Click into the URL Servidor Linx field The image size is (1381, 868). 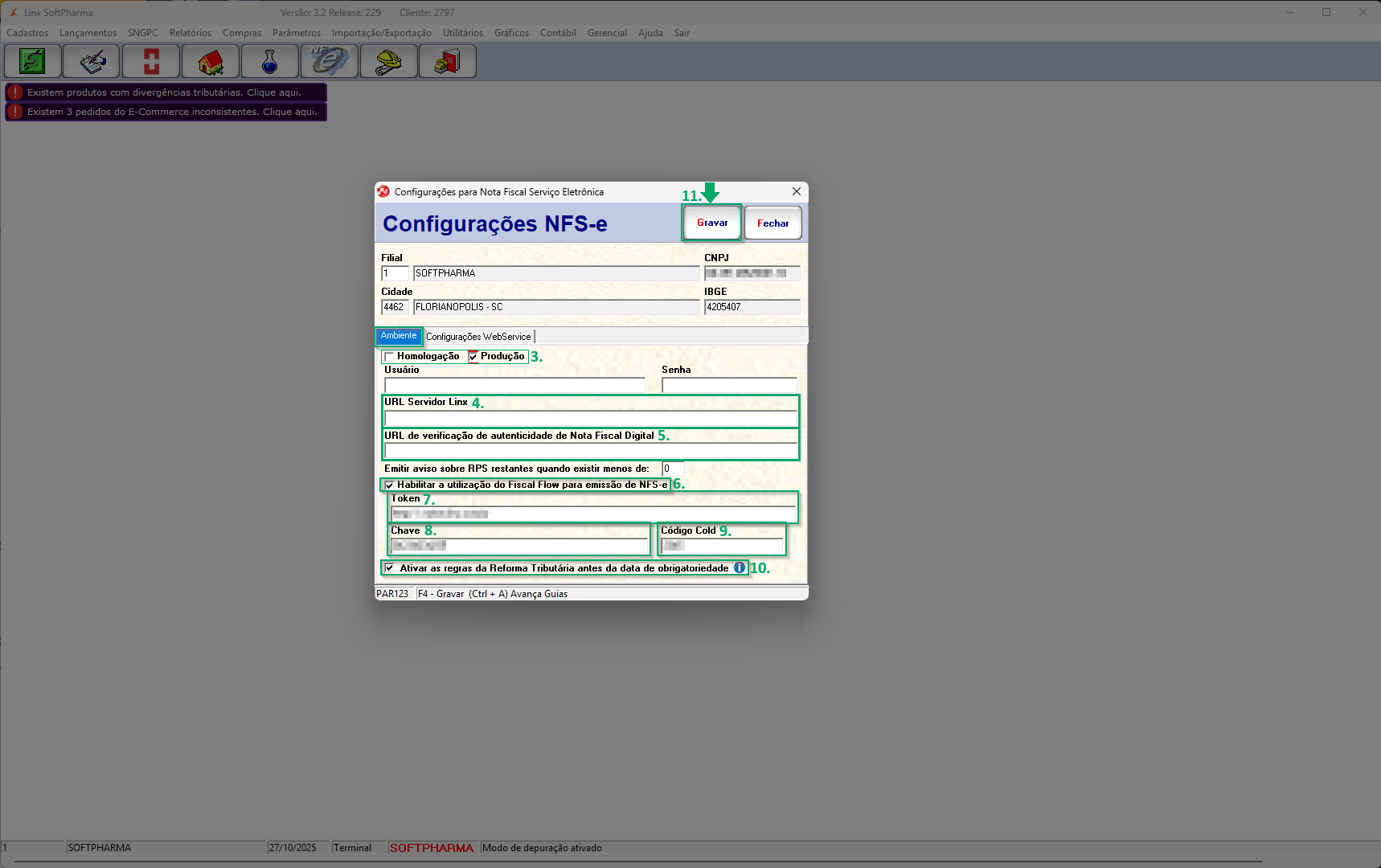(x=591, y=418)
